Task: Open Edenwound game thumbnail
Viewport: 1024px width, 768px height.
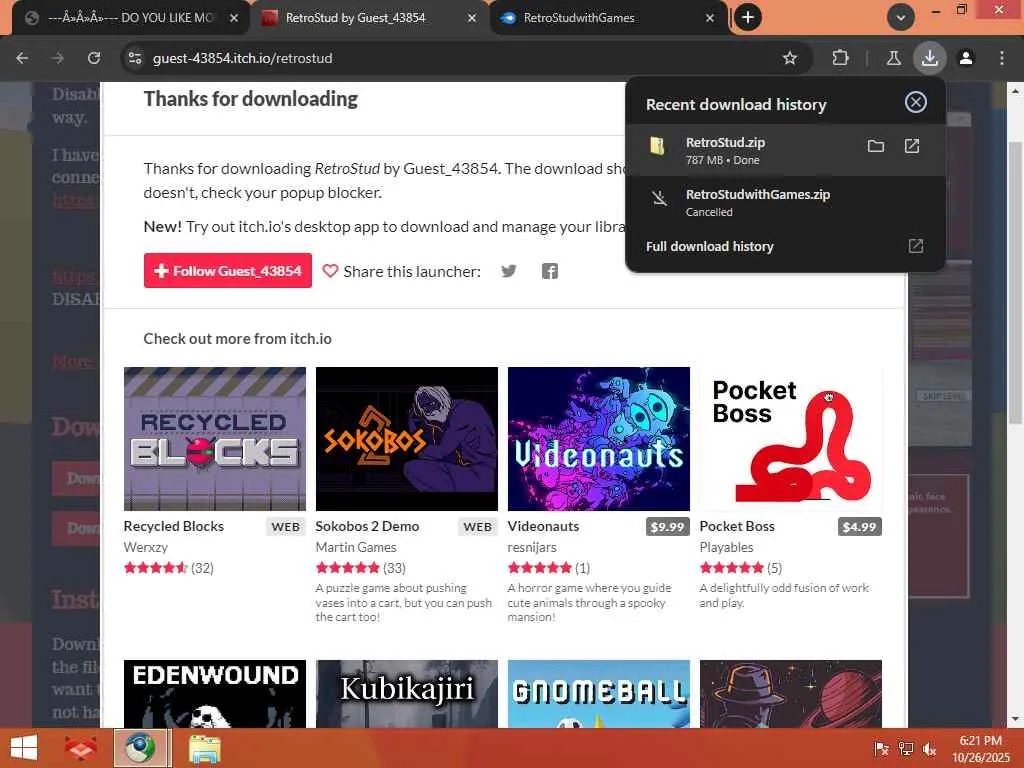Action: pyautogui.click(x=215, y=694)
